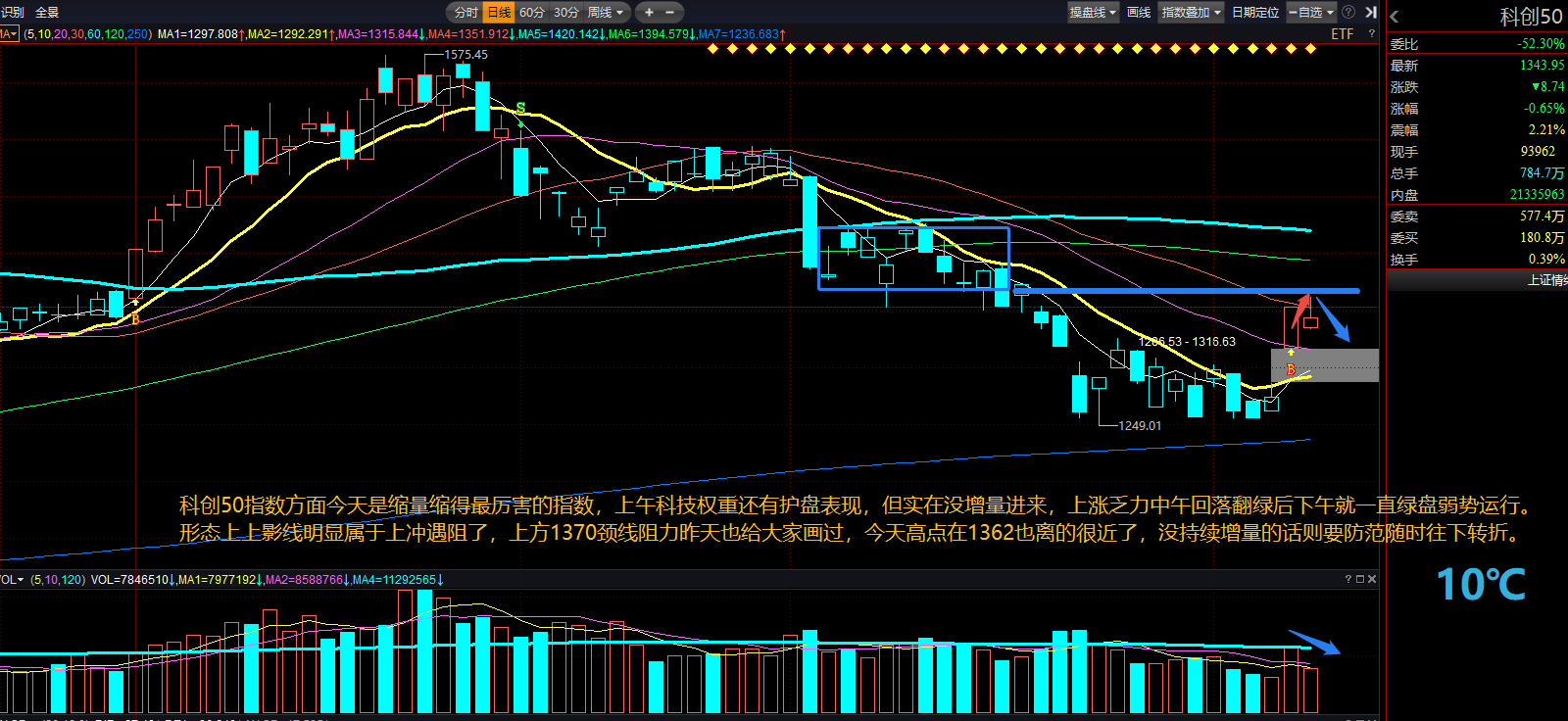Open the 操盘线 dropdown
The image size is (1568, 721).
pyautogui.click(x=1093, y=13)
